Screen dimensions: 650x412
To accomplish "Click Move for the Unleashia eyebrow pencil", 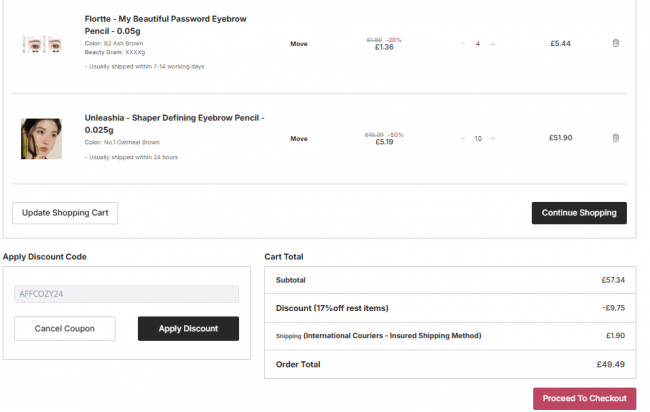I will point(298,138).
